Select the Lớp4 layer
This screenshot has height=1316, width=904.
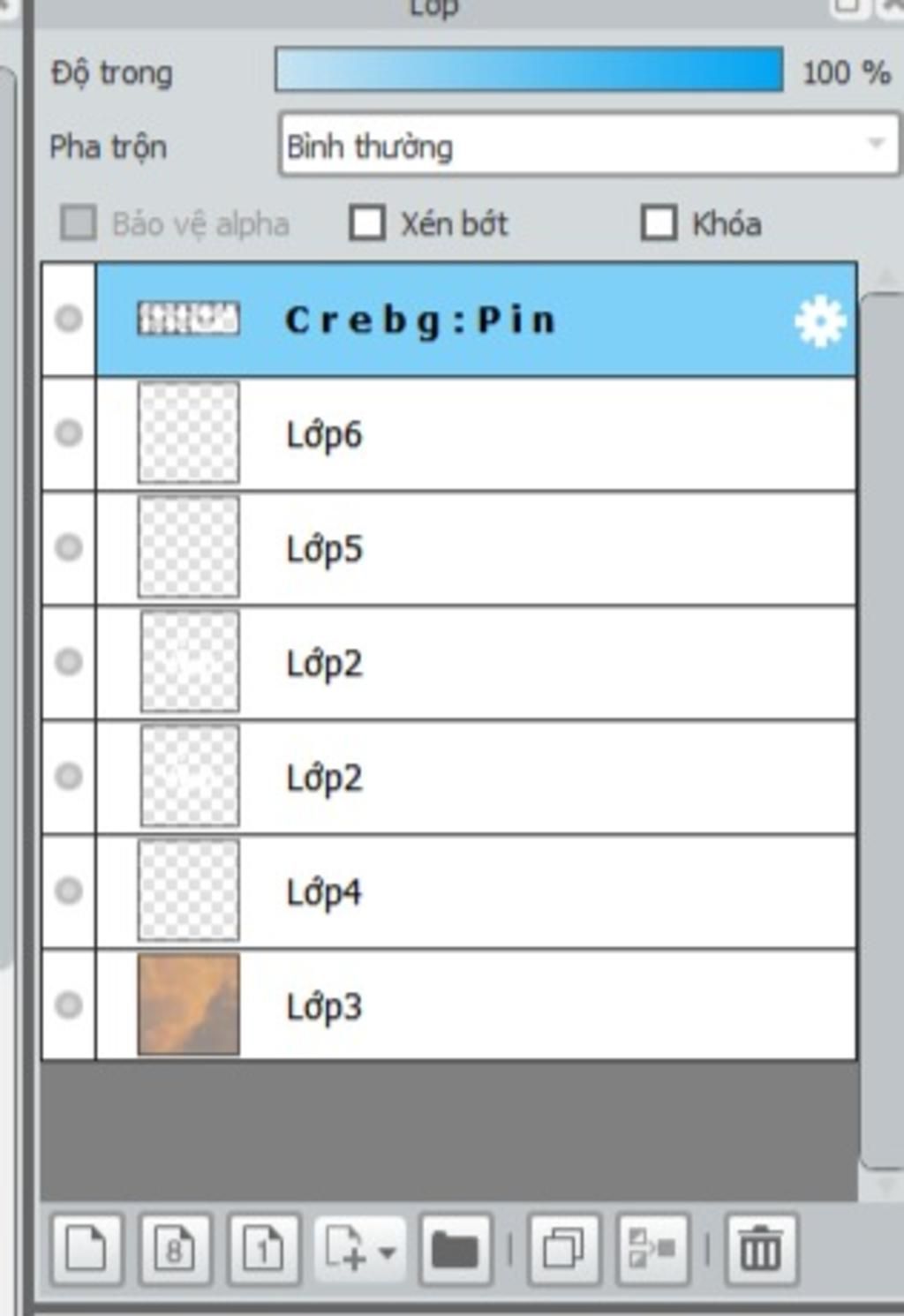476,891
